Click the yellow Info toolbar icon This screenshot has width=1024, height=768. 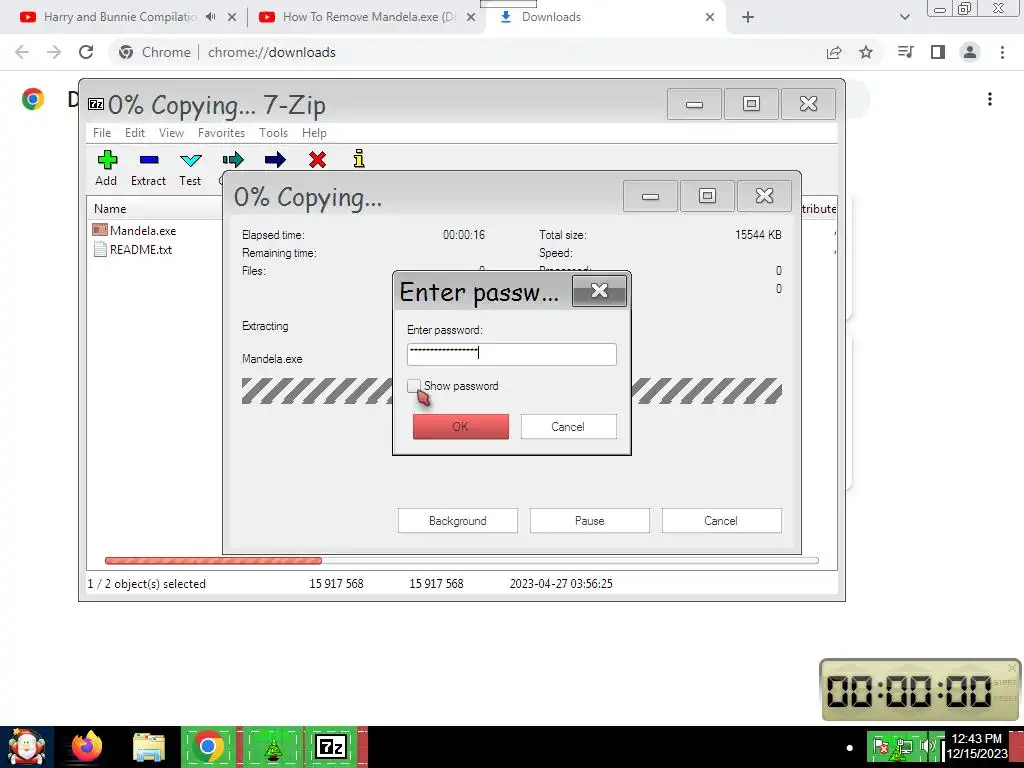coord(359,159)
